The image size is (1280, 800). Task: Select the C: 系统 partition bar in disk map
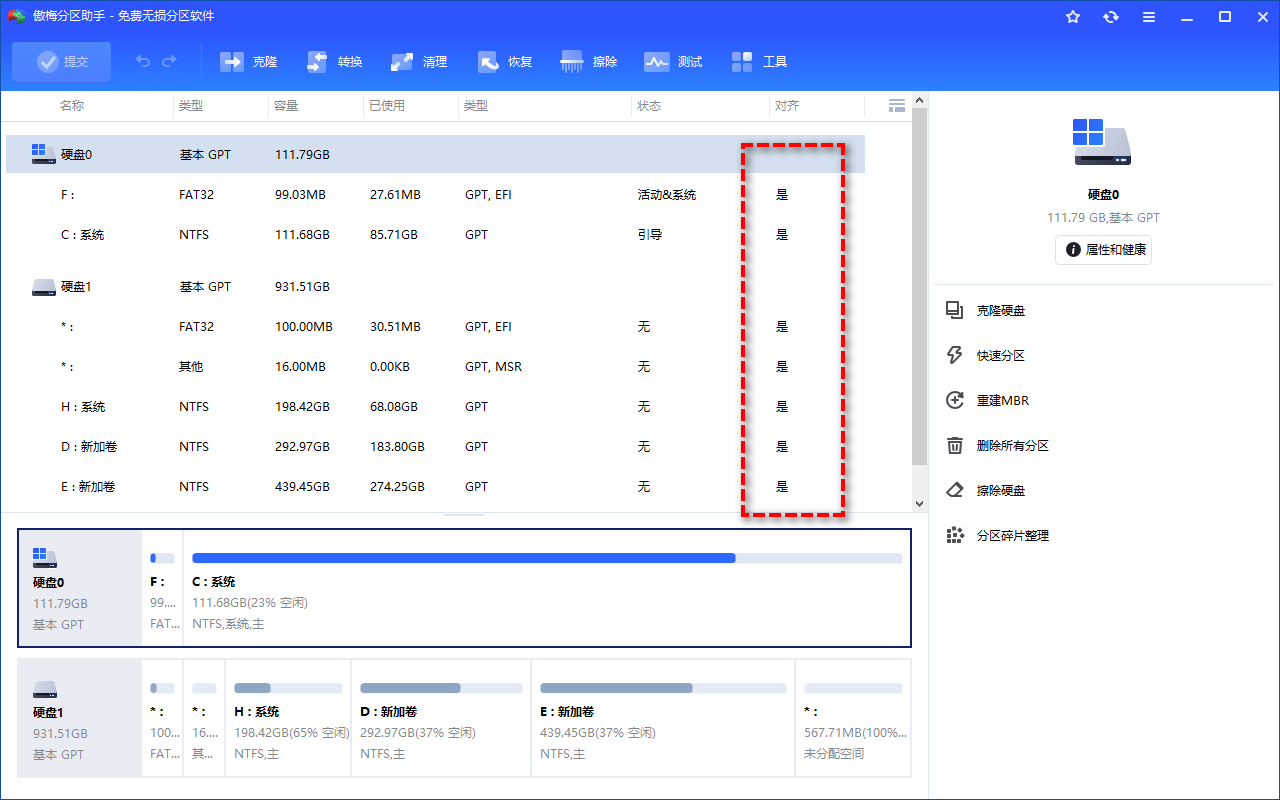click(547, 588)
